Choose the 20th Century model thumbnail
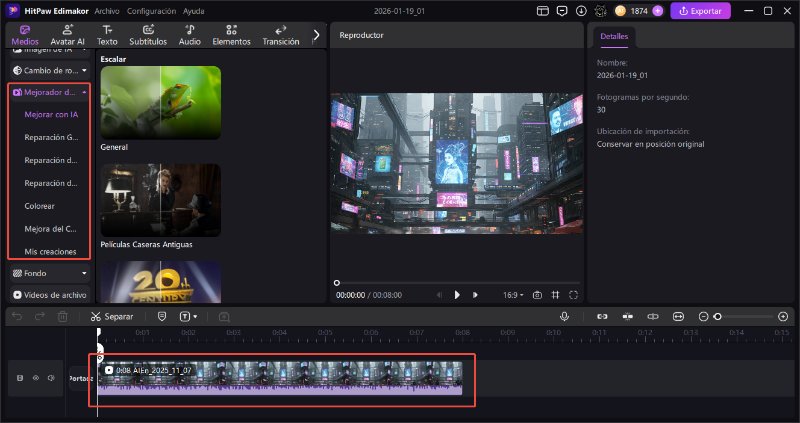The image size is (800, 423). pyautogui.click(x=161, y=282)
